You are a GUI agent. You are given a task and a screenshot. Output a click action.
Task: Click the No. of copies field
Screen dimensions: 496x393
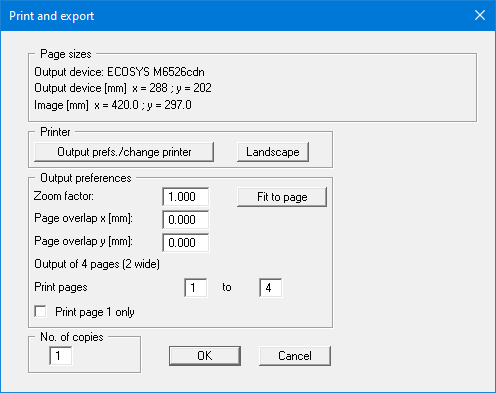60,356
